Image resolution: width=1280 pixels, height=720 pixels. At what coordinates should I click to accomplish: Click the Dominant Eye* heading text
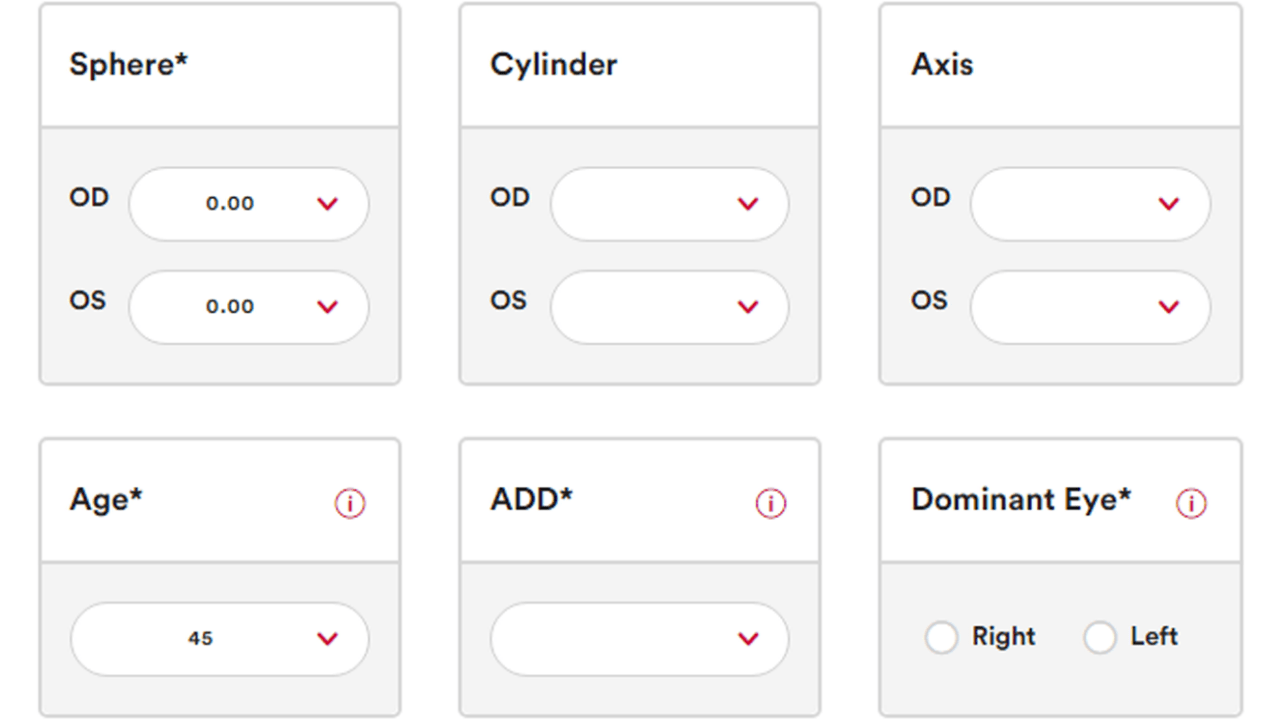tap(1021, 500)
